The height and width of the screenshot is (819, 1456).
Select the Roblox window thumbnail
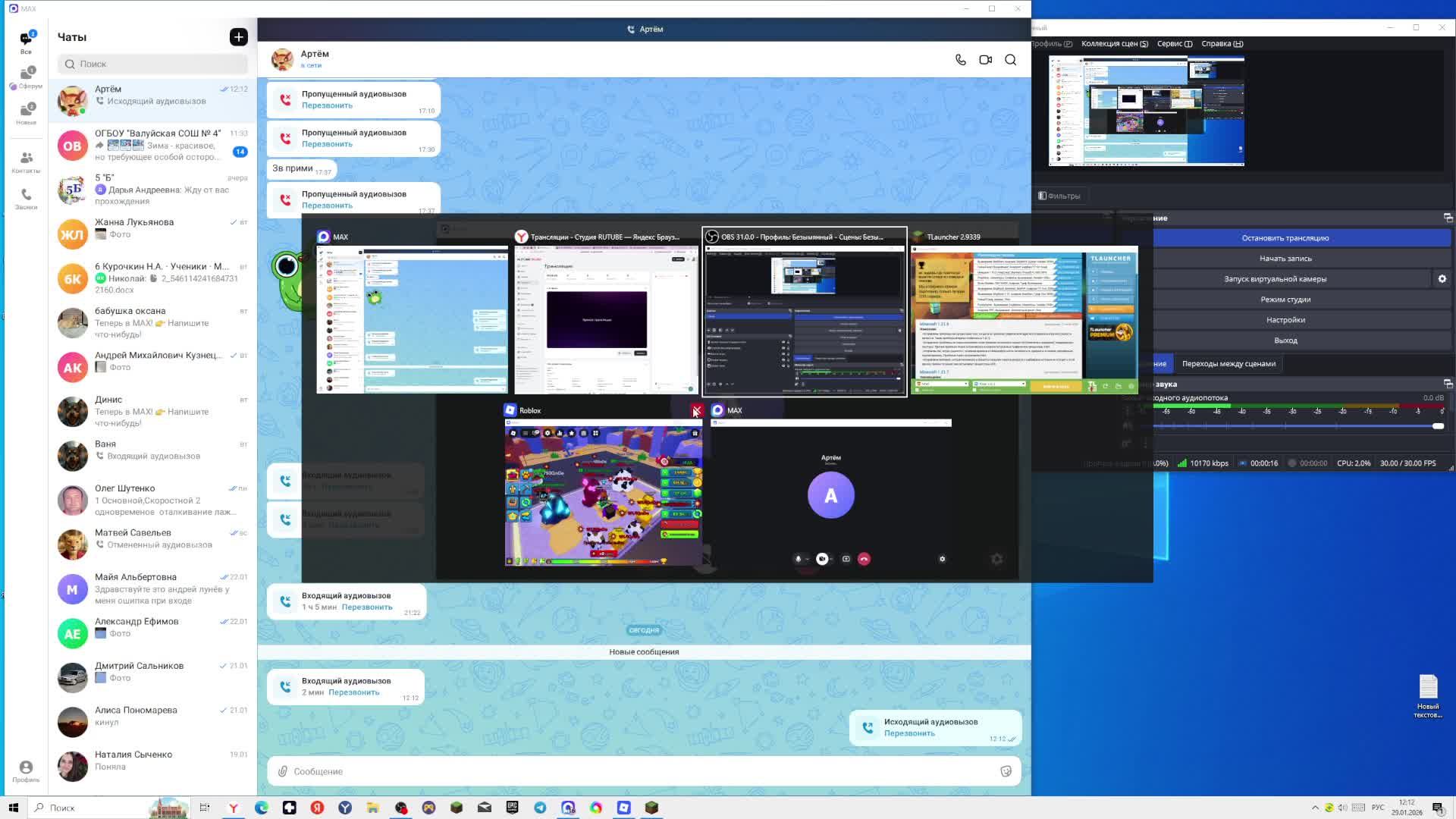coord(603,493)
